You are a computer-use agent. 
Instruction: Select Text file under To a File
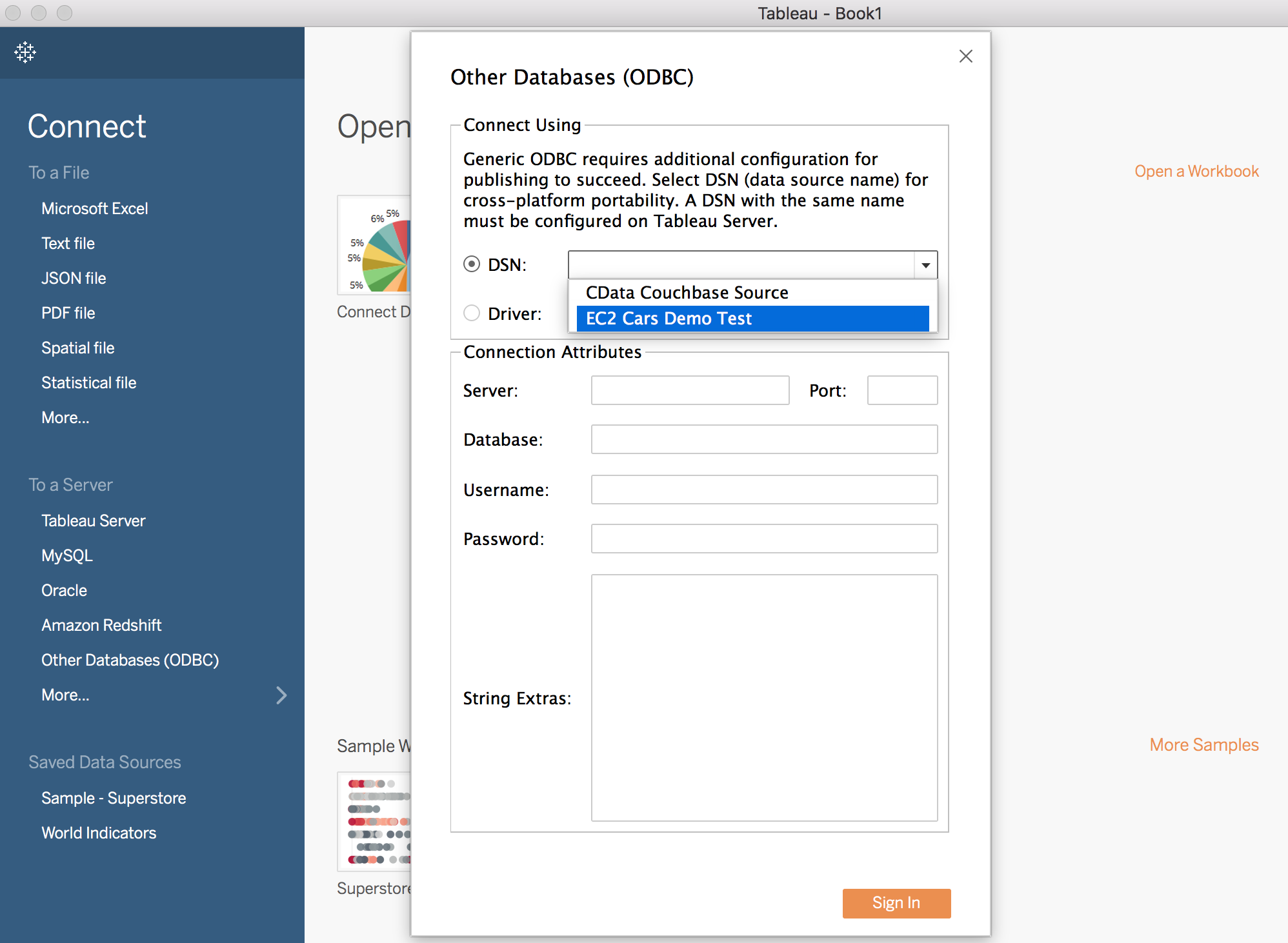68,243
